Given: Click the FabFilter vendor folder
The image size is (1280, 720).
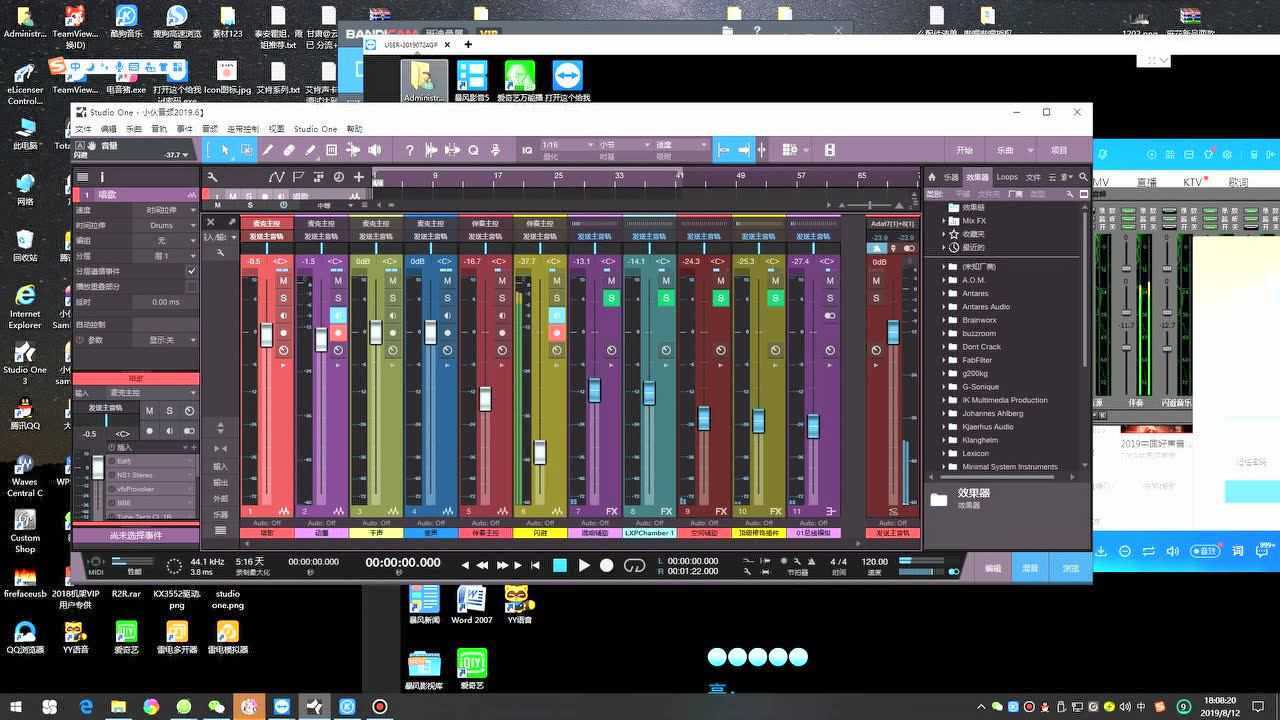Looking at the screenshot, I should point(977,360).
